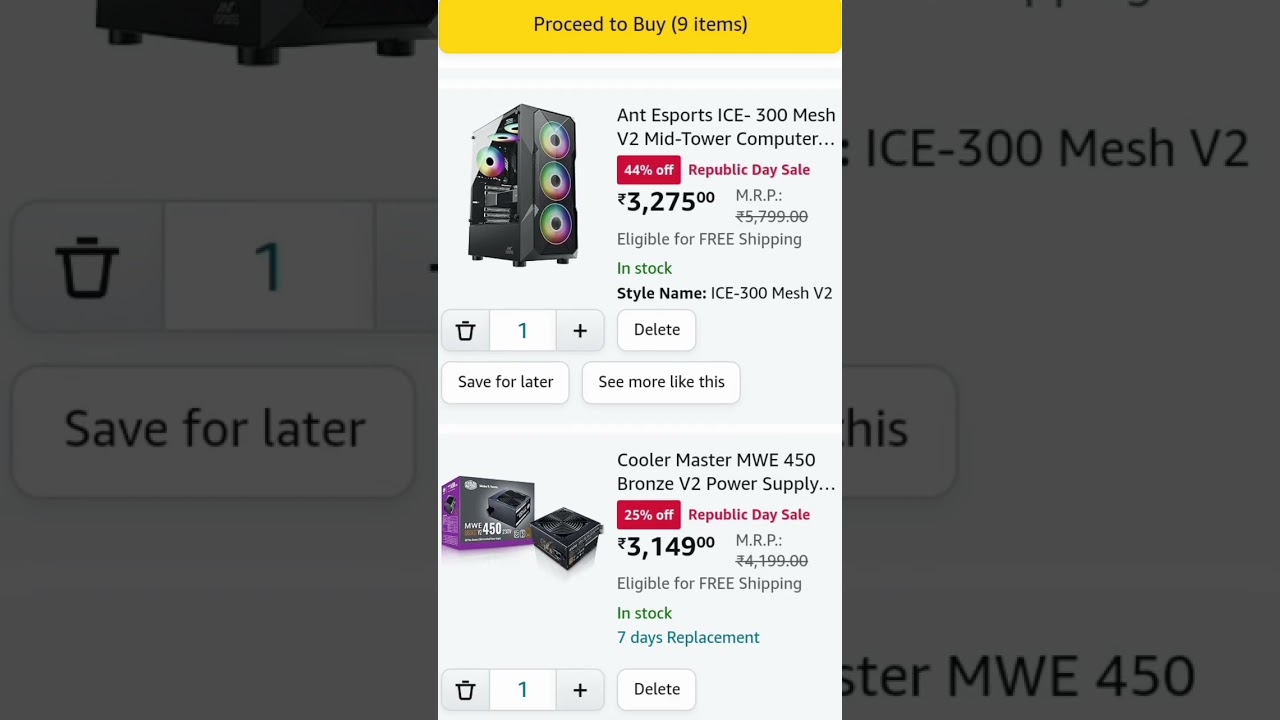Screen dimensions: 1280x720
Task: Click the ₹3,149 price of Cooler Master
Action: click(666, 546)
